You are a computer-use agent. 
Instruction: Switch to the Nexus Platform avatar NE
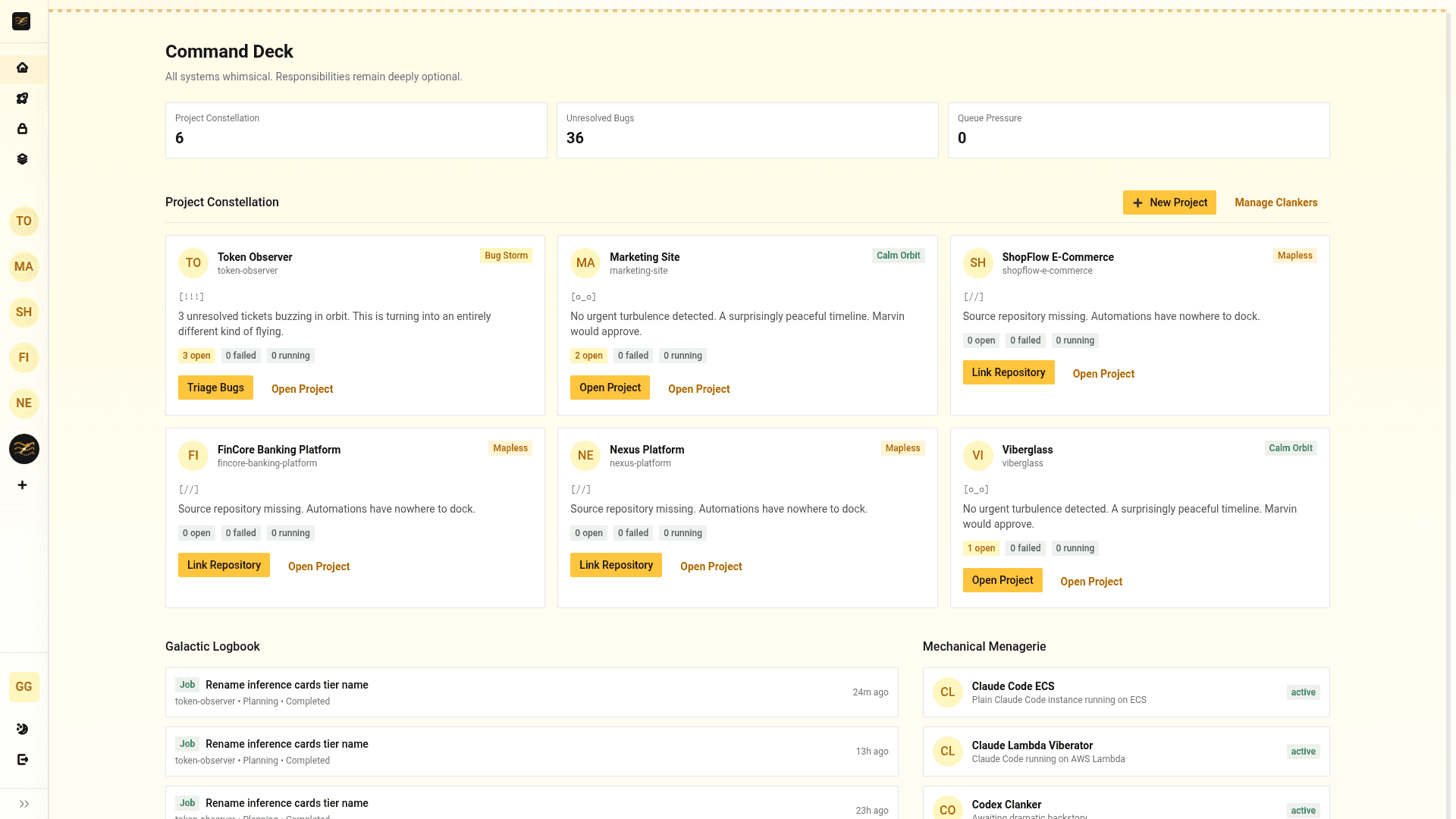pyautogui.click(x=24, y=403)
